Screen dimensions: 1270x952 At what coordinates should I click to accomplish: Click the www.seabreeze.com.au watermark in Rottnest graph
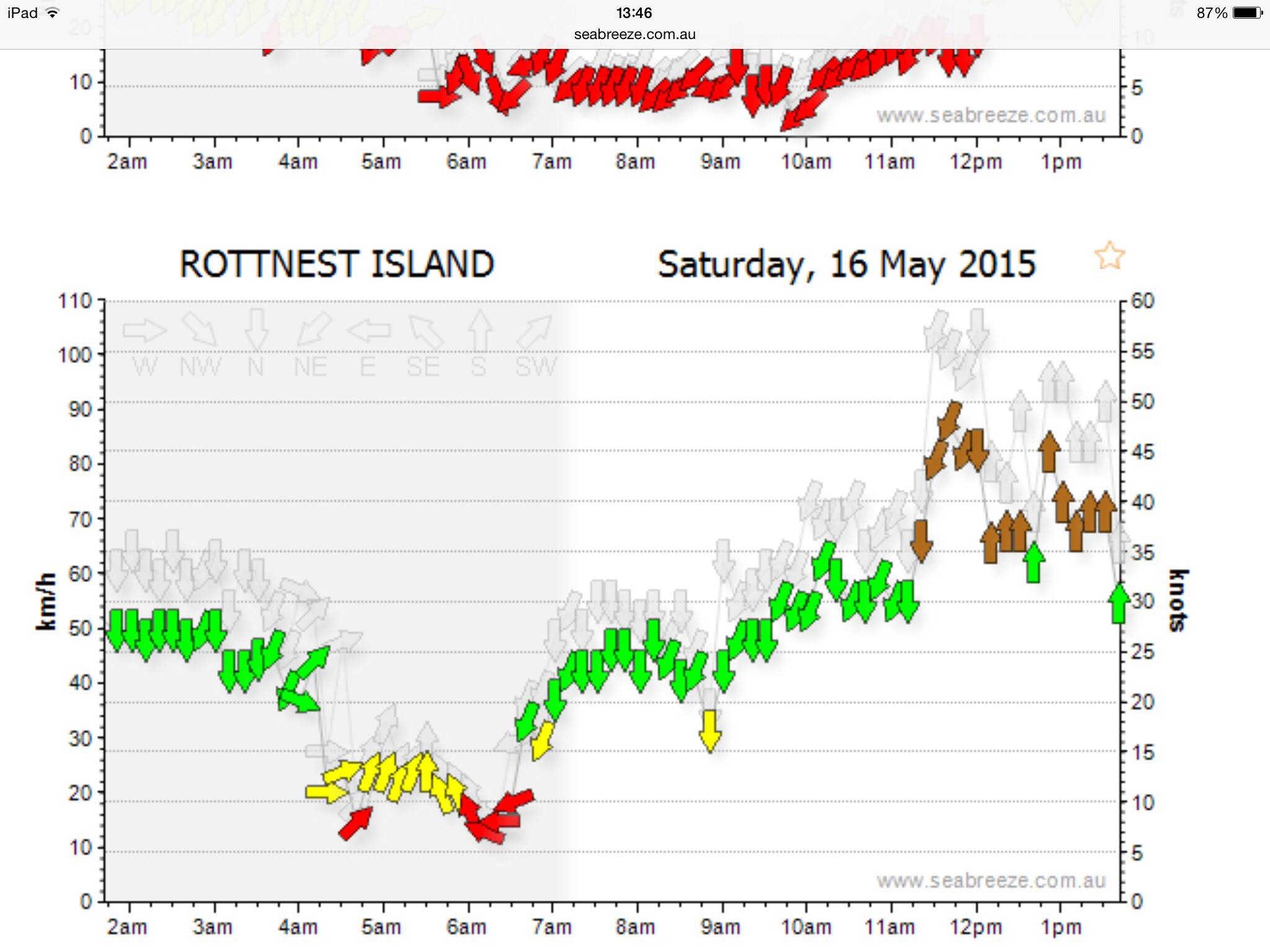(x=990, y=881)
